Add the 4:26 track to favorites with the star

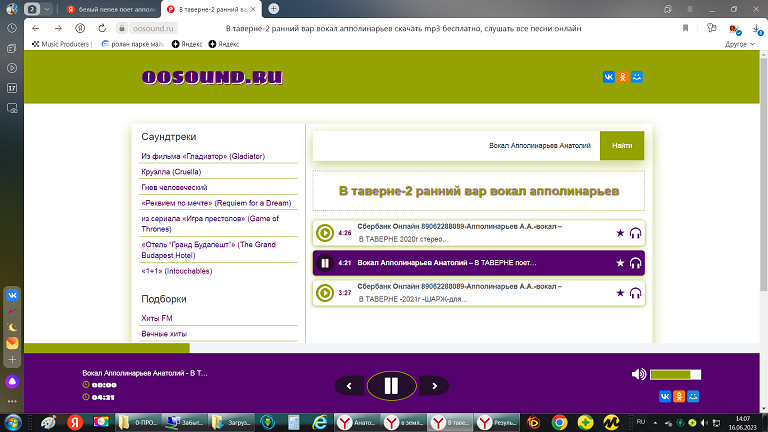tap(620, 233)
